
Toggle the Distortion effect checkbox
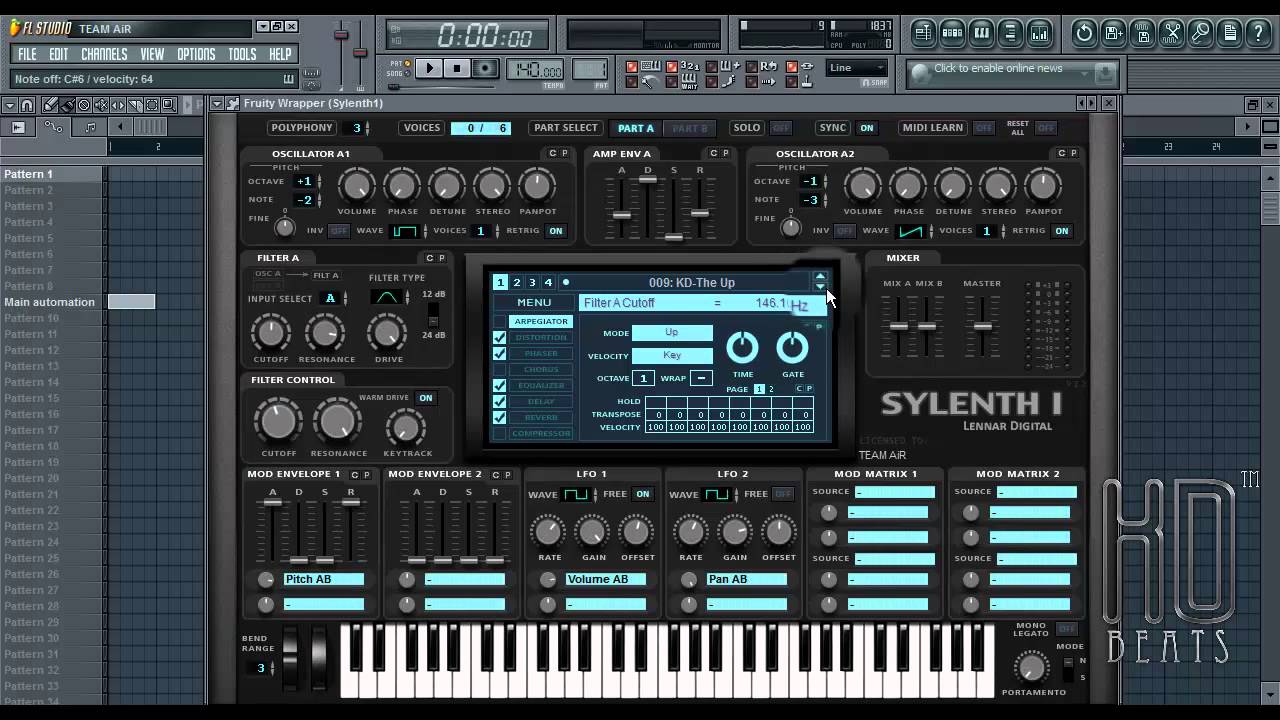click(499, 338)
